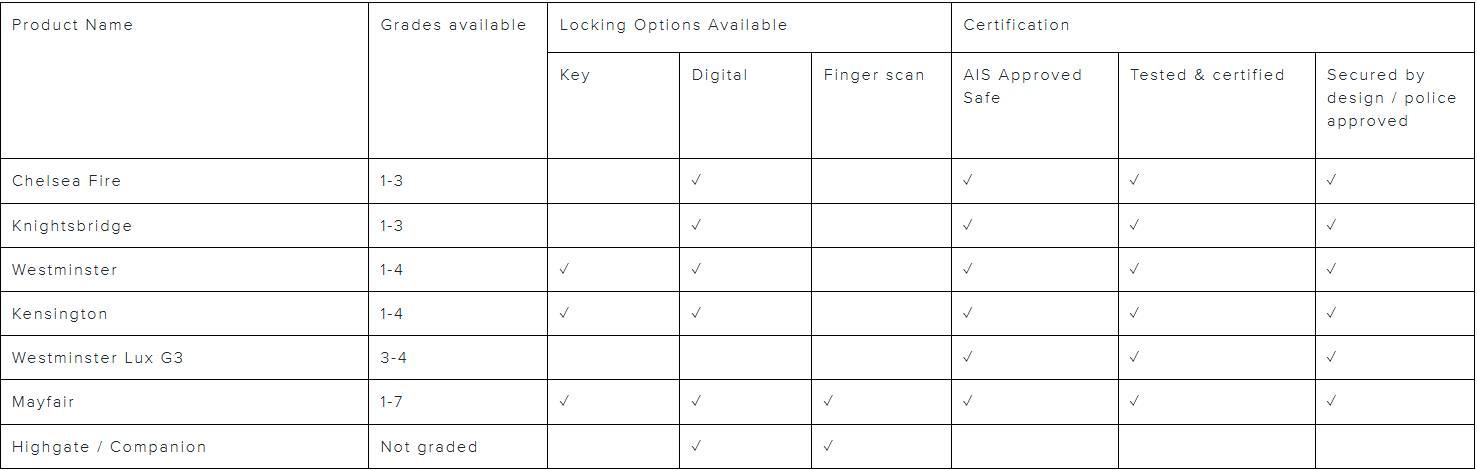Click Mayfair's Key lock checkmark

pos(565,402)
